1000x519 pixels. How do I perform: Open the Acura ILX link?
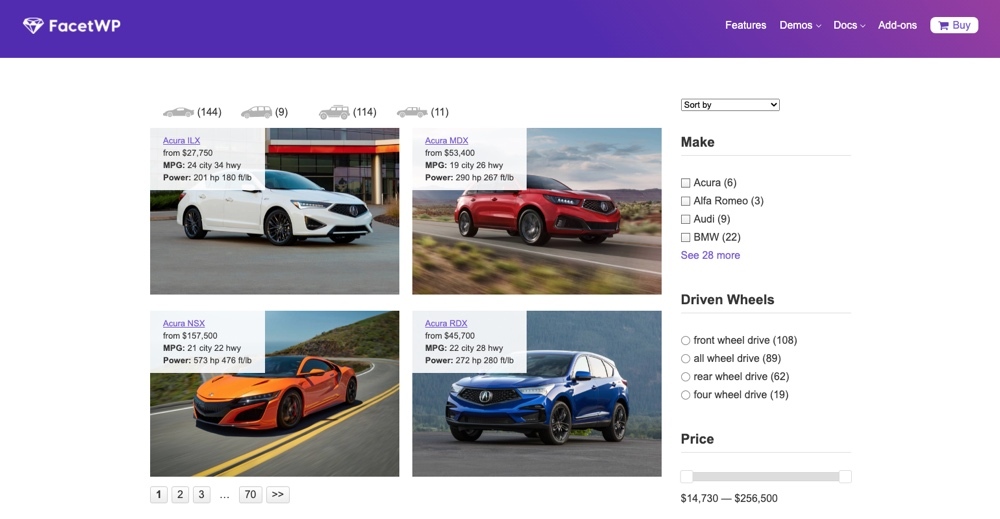click(x=181, y=140)
